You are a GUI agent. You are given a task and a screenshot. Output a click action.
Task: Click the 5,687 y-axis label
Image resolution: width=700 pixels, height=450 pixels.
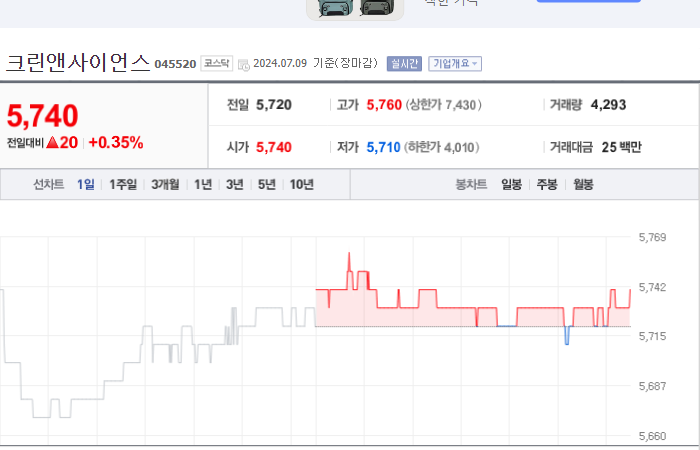(x=652, y=386)
